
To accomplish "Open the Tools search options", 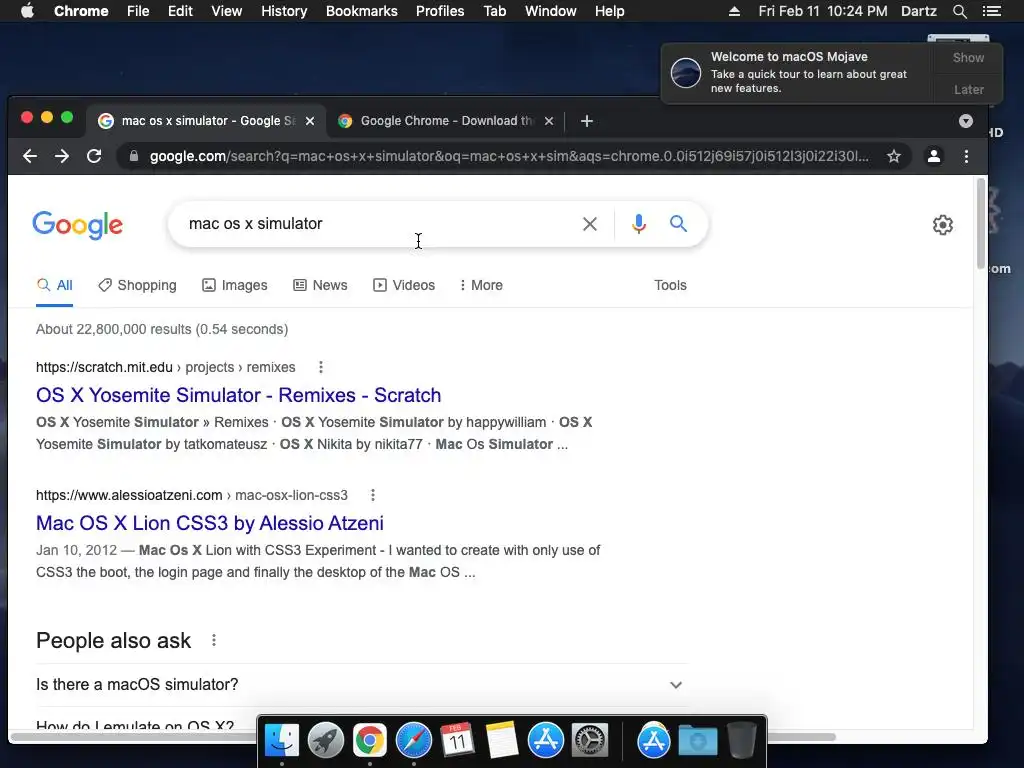I will pos(670,285).
